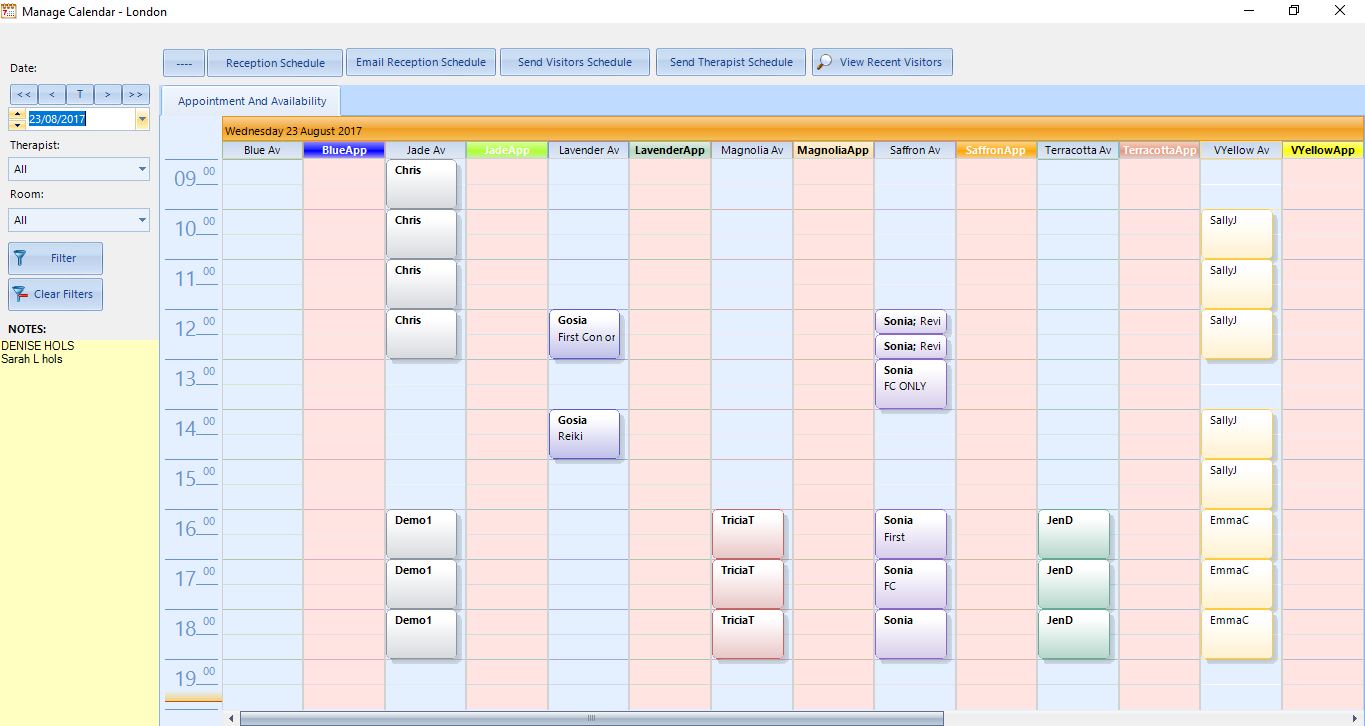Screen dimensions: 1365x726
Task: Click the scrollbar left arrow
Action: coord(231,718)
